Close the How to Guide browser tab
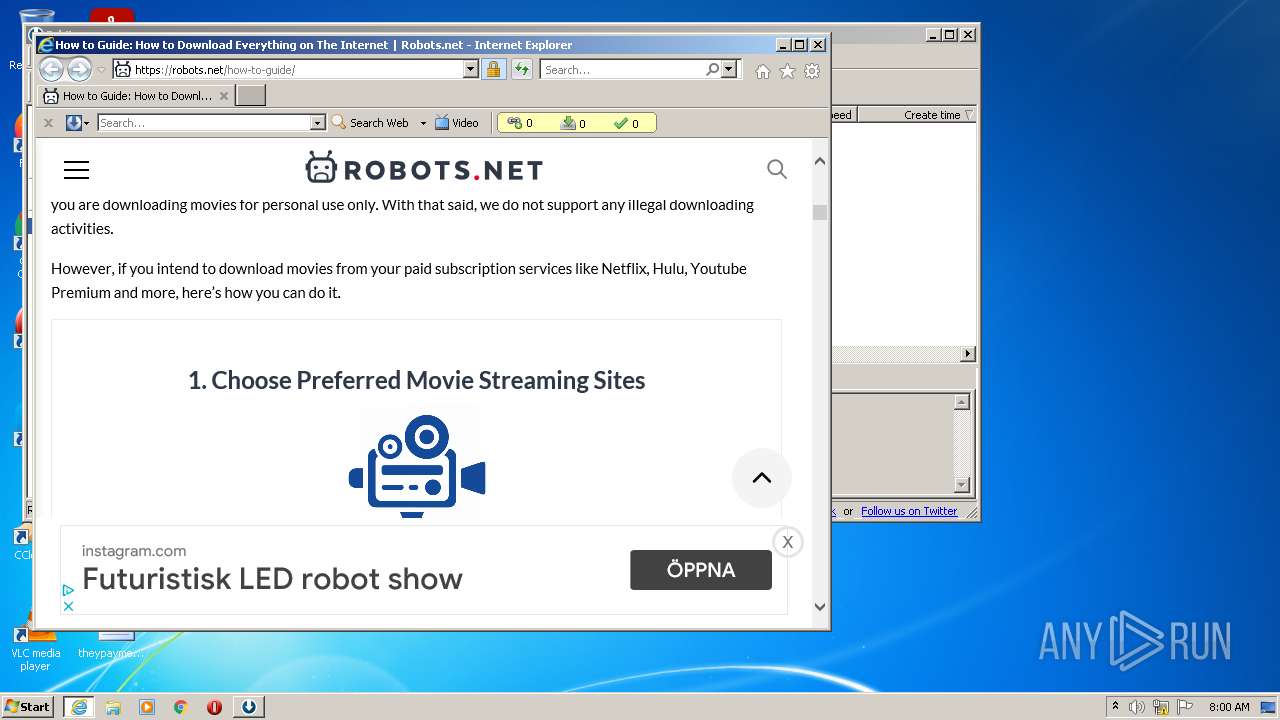This screenshot has width=1280, height=720. [x=224, y=96]
